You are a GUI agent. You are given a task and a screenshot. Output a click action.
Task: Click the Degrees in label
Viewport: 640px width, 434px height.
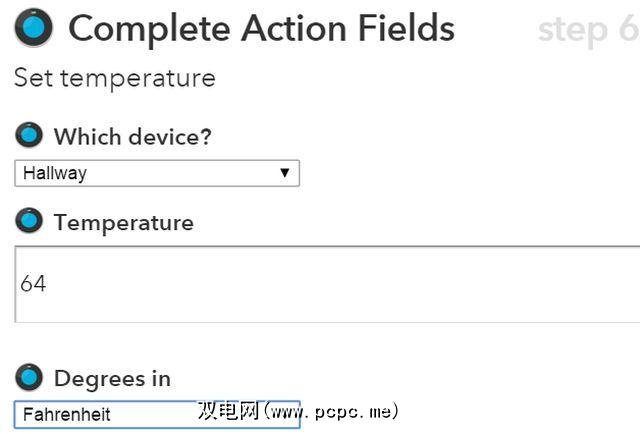(x=112, y=378)
